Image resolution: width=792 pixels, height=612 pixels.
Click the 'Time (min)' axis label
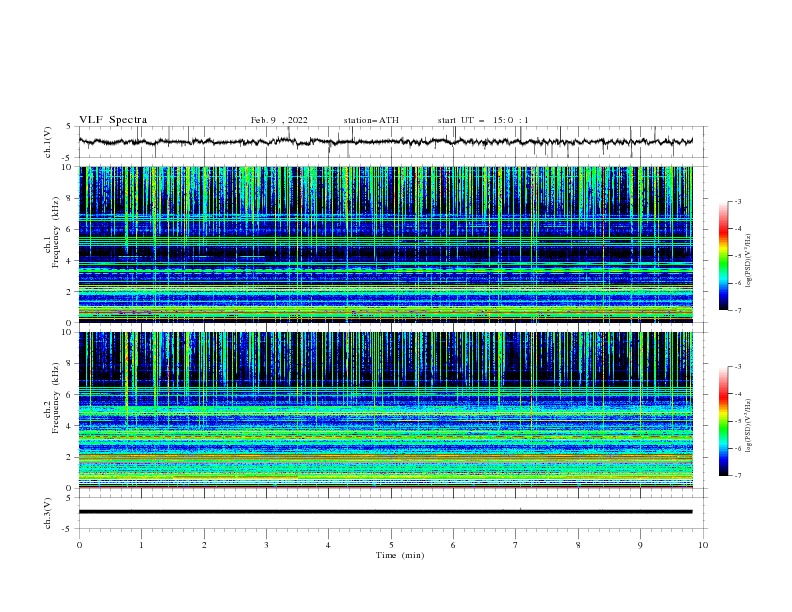pos(400,555)
